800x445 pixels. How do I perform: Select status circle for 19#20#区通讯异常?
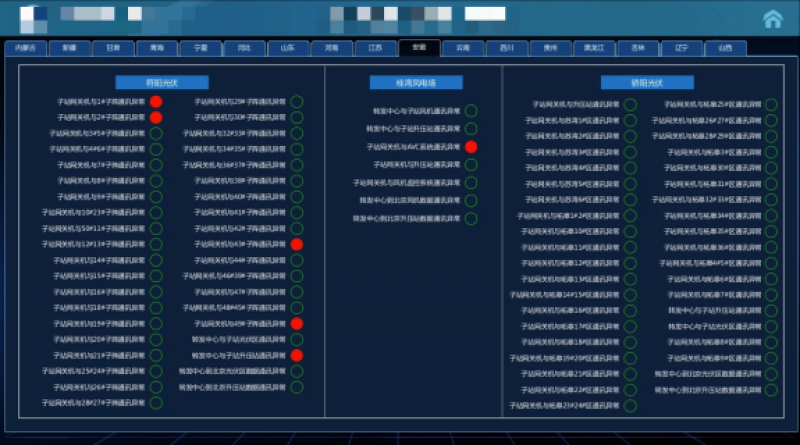pos(631,358)
